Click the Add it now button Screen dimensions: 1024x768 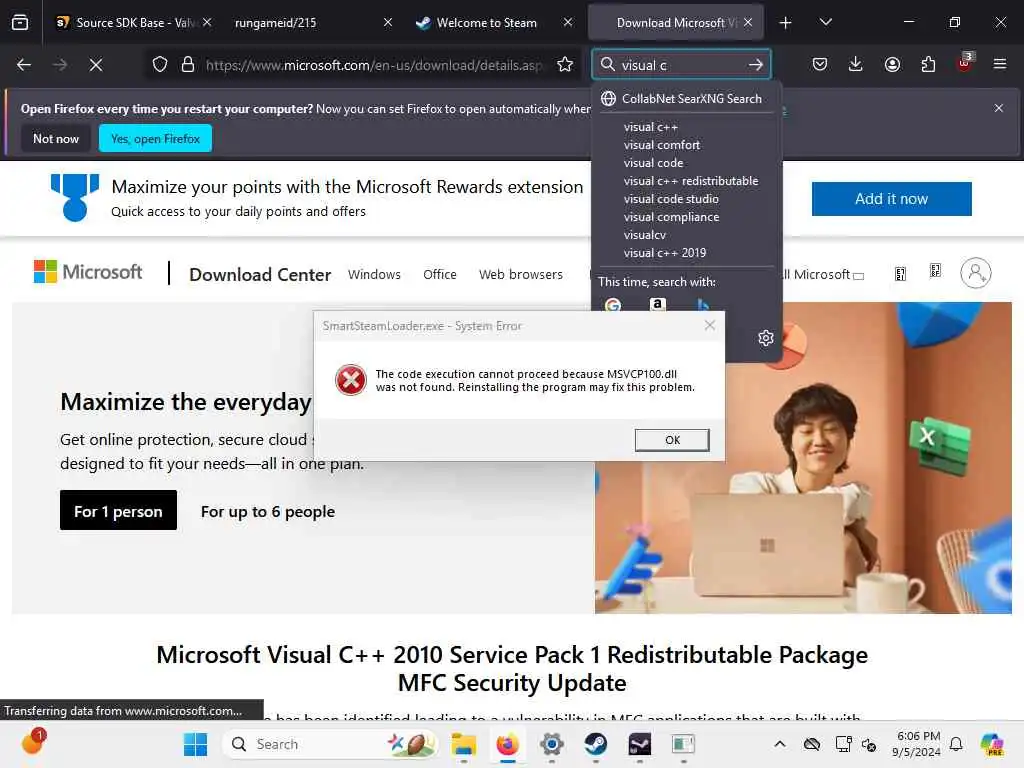[x=891, y=199]
